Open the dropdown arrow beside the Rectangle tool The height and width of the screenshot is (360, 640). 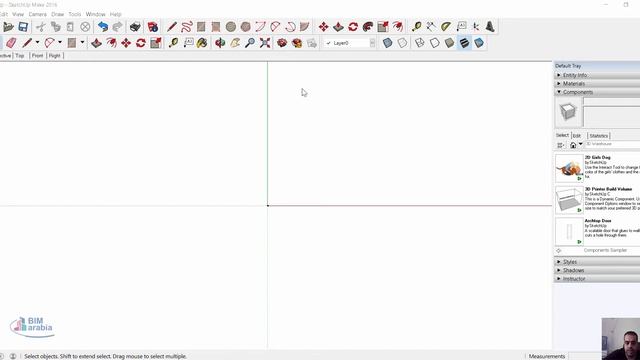82,42
